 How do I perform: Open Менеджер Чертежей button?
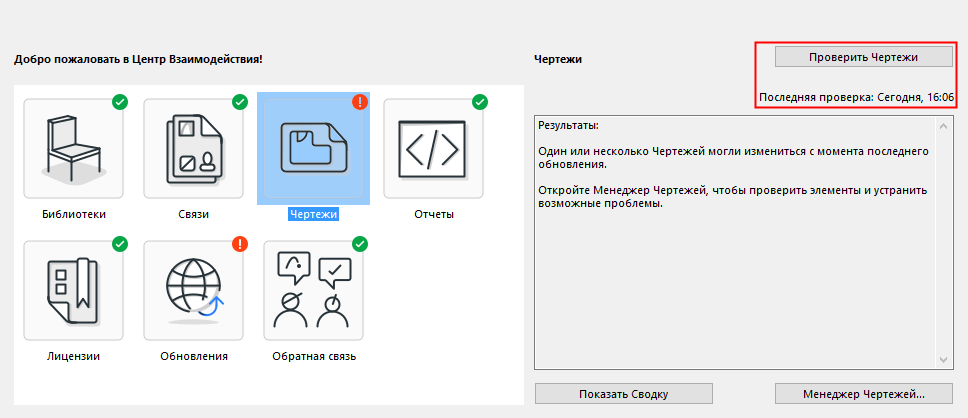click(864, 393)
